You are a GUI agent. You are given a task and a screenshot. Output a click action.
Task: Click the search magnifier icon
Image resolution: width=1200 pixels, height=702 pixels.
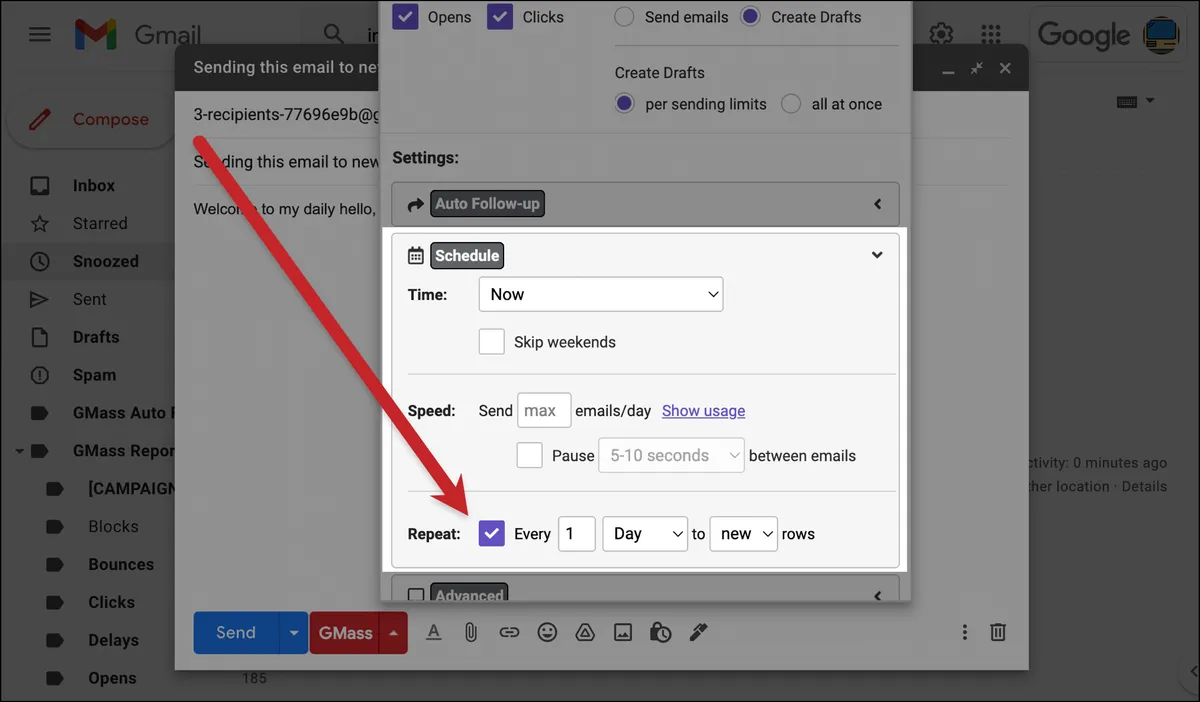point(334,35)
